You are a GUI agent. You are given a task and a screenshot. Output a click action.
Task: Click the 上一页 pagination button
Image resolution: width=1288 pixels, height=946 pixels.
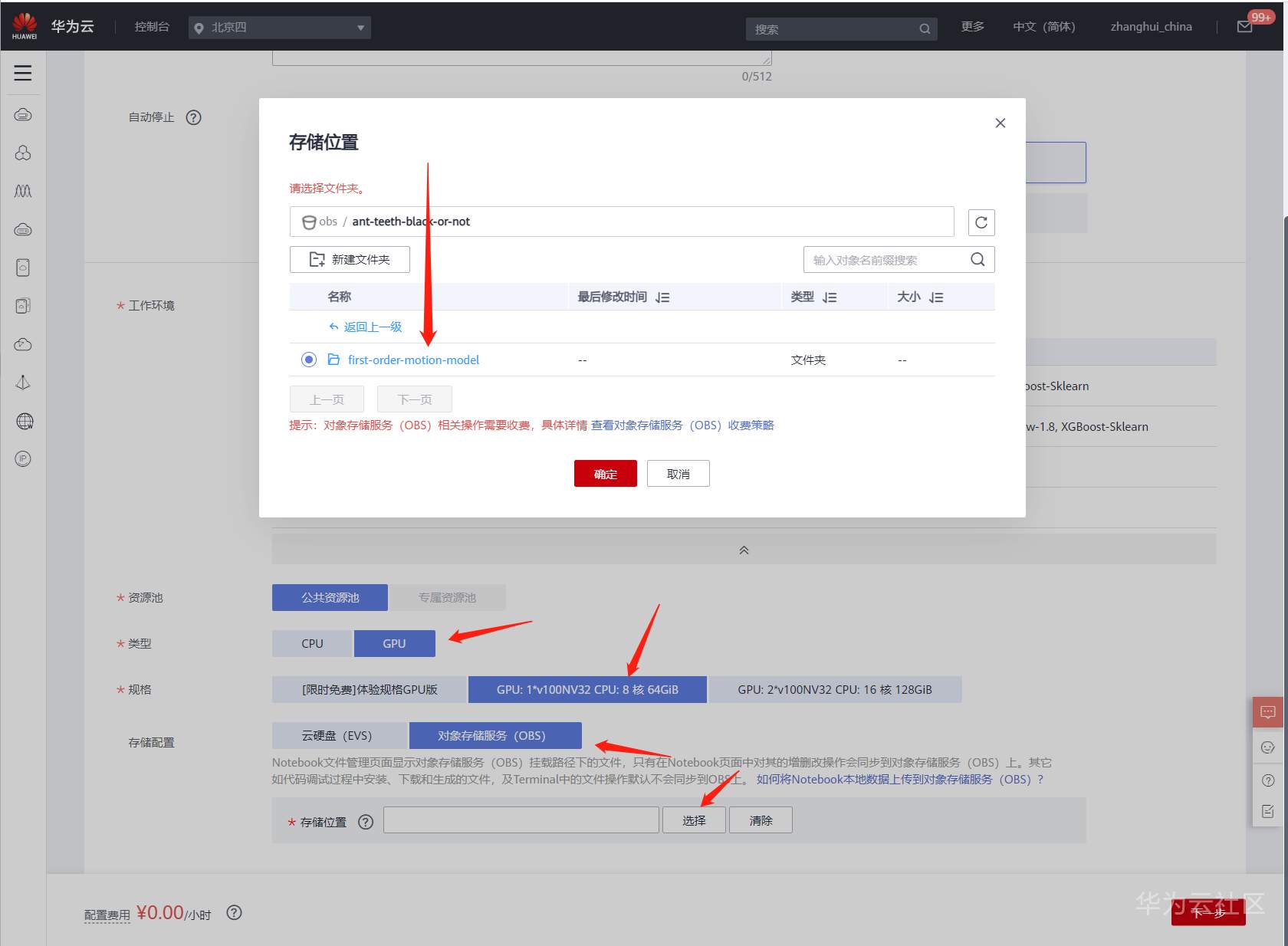[327, 399]
